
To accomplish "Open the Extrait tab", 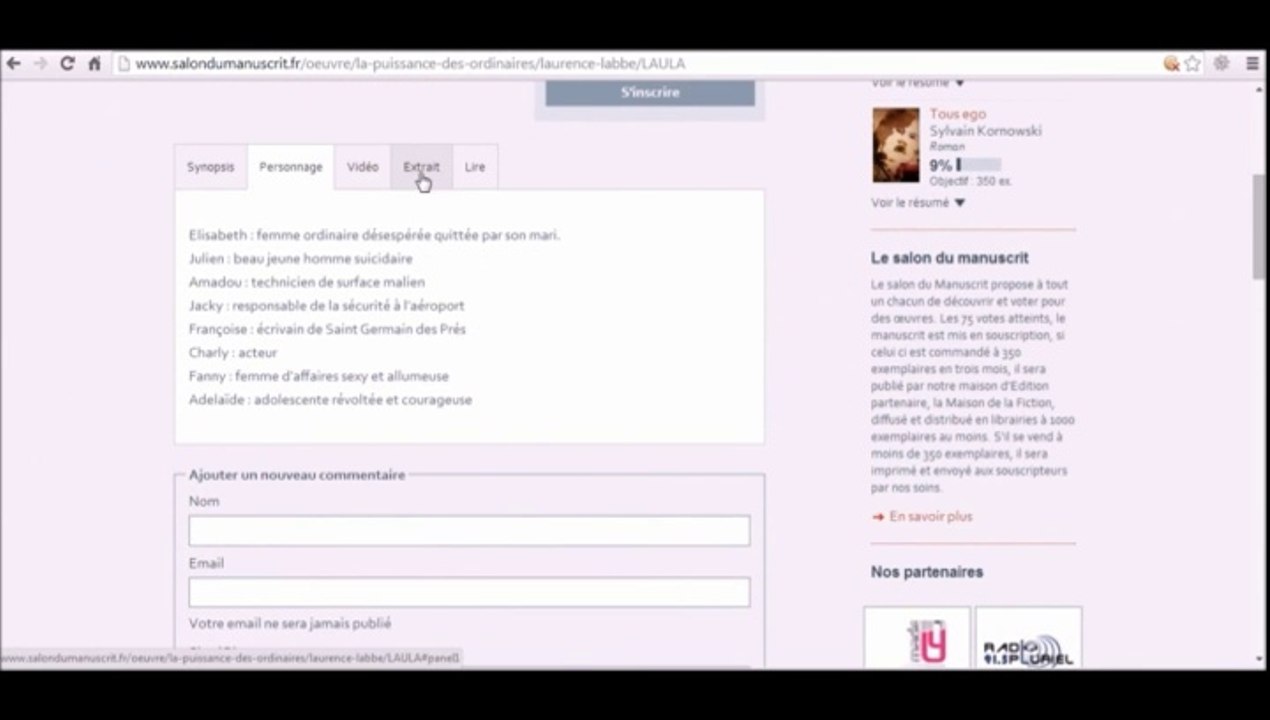I will (x=421, y=167).
